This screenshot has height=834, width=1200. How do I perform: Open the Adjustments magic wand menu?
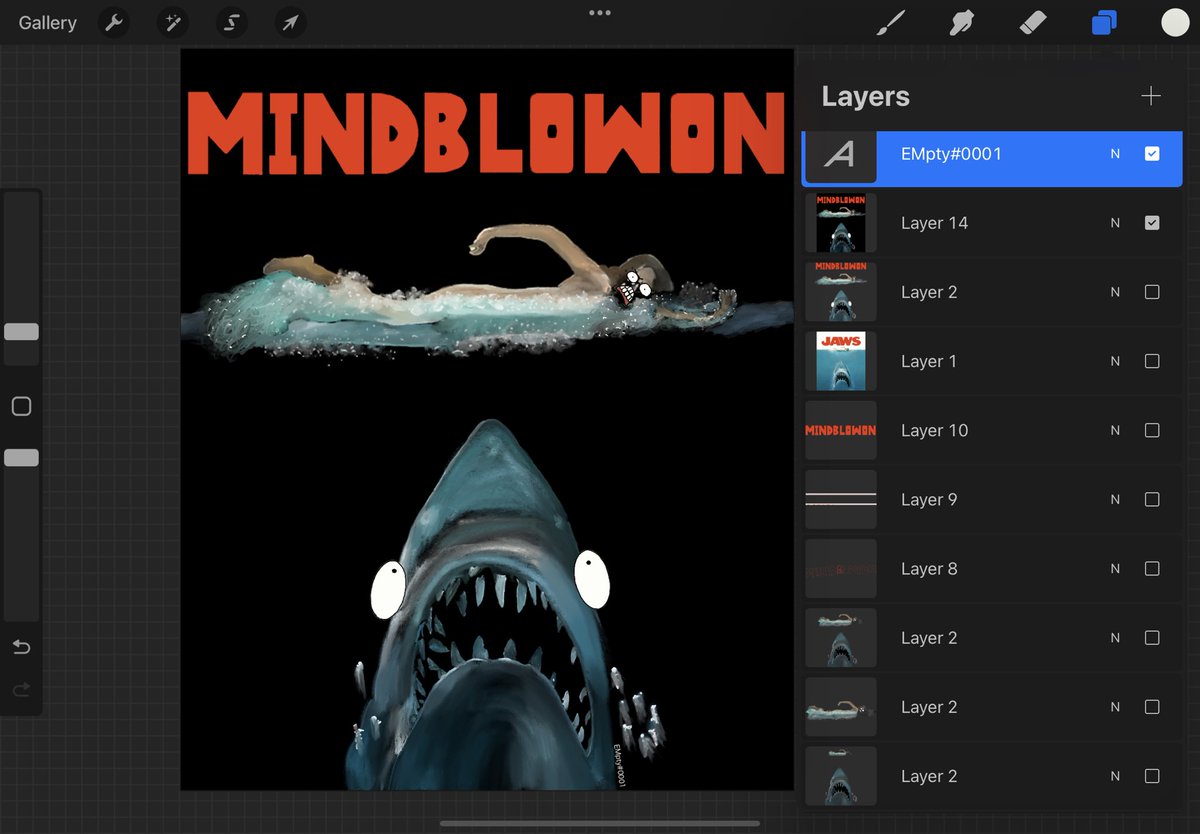(172, 22)
